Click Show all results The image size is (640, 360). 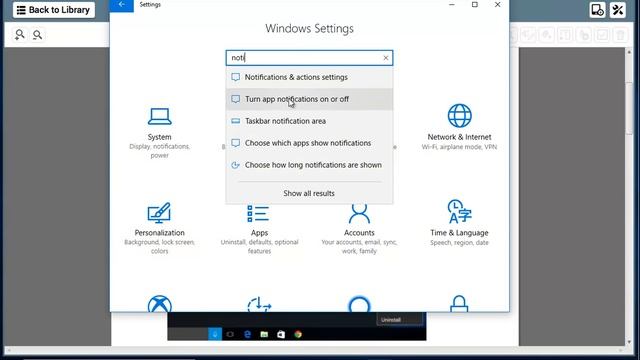pyautogui.click(x=309, y=193)
